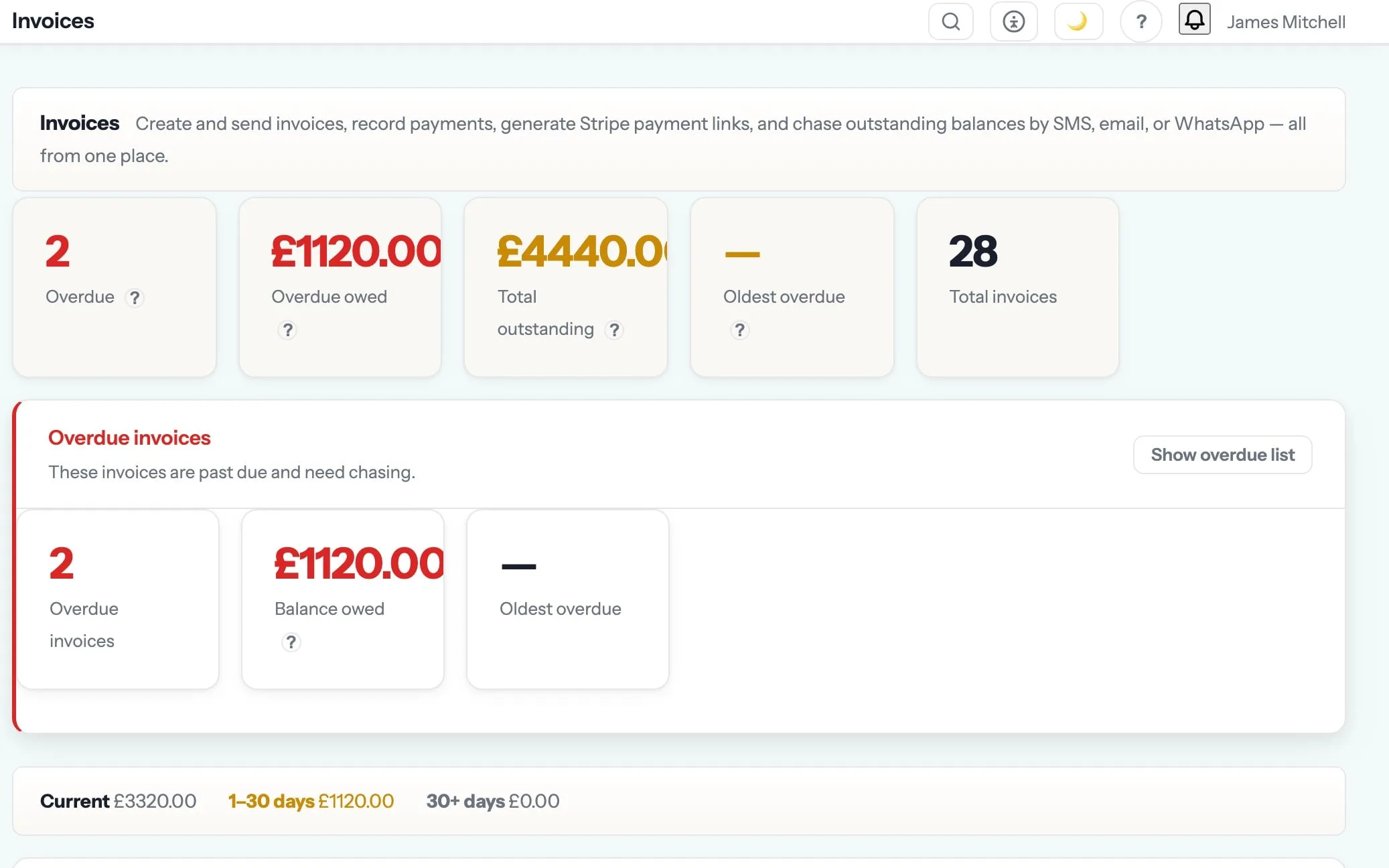Image resolution: width=1389 pixels, height=868 pixels.
Task: Click the 2 Overdue invoices count card
Action: click(x=118, y=599)
